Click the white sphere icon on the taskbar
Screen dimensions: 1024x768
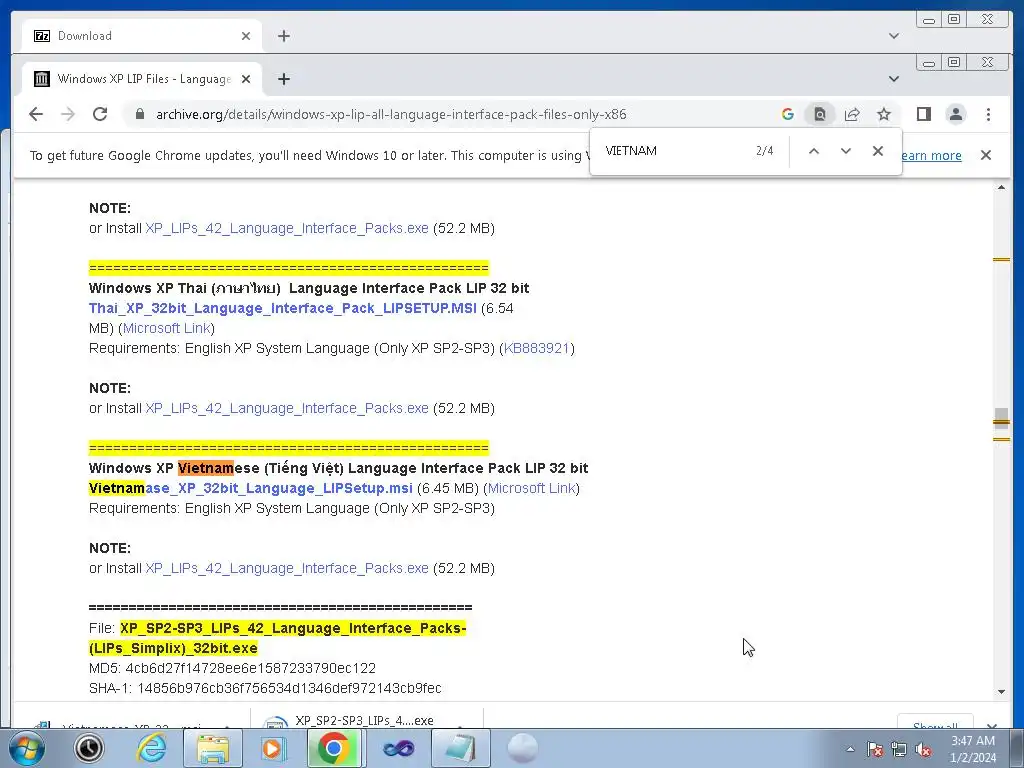point(522,748)
